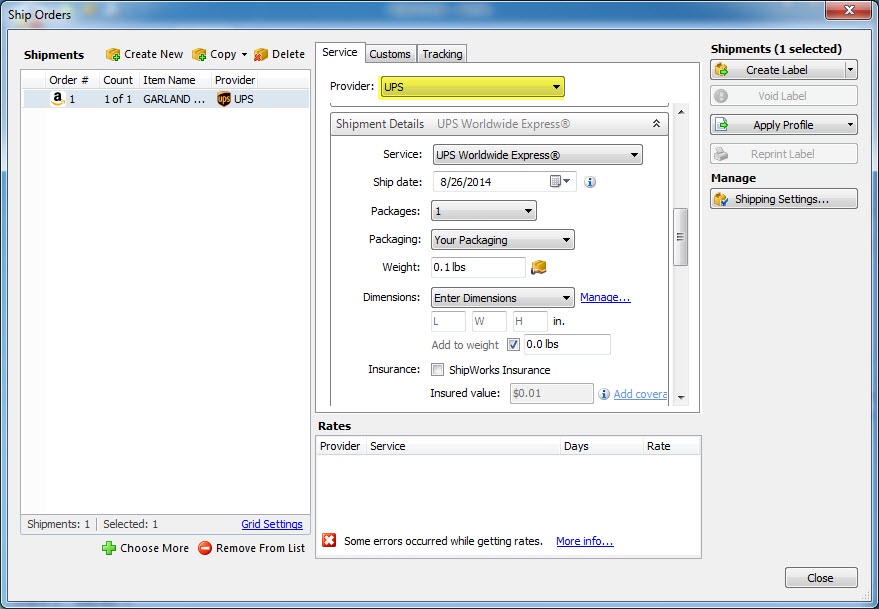The width and height of the screenshot is (879, 609).
Task: Click the Rate column header in Rates
Action: click(x=672, y=446)
